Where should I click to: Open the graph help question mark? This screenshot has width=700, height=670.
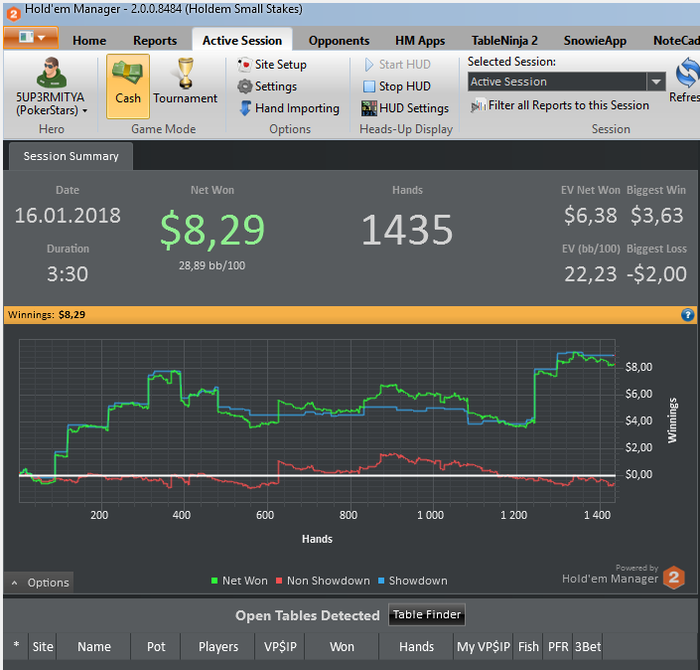tap(688, 315)
